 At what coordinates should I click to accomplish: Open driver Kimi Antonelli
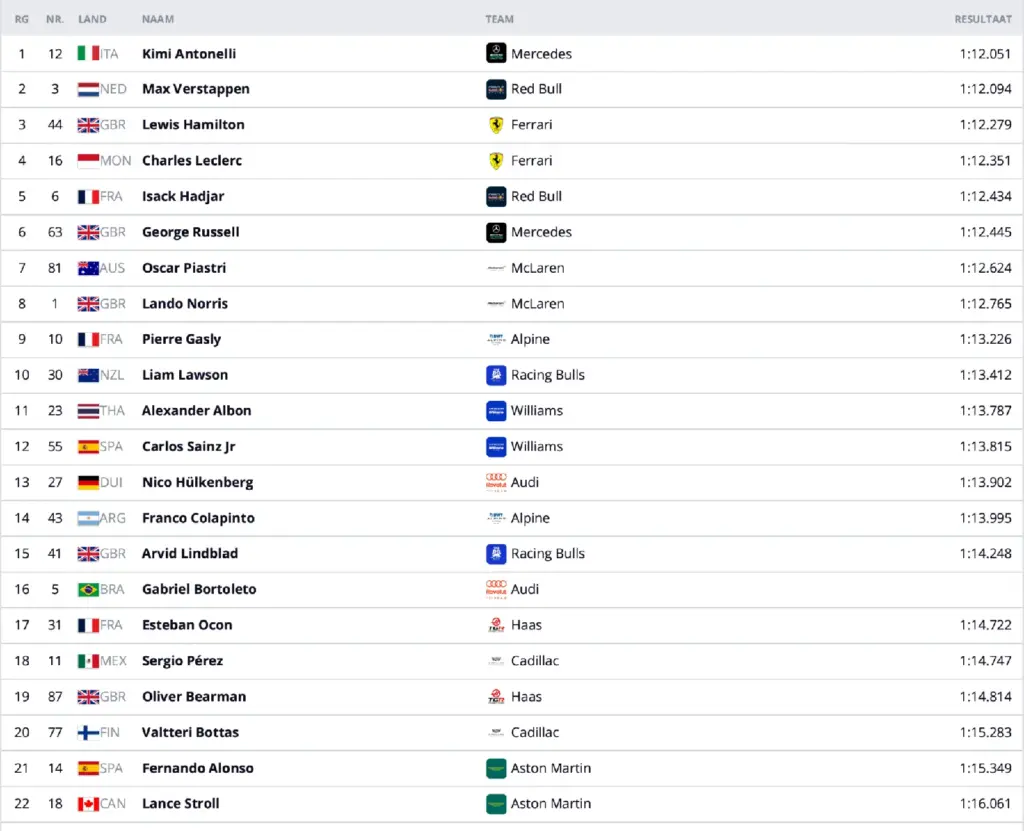[189, 54]
